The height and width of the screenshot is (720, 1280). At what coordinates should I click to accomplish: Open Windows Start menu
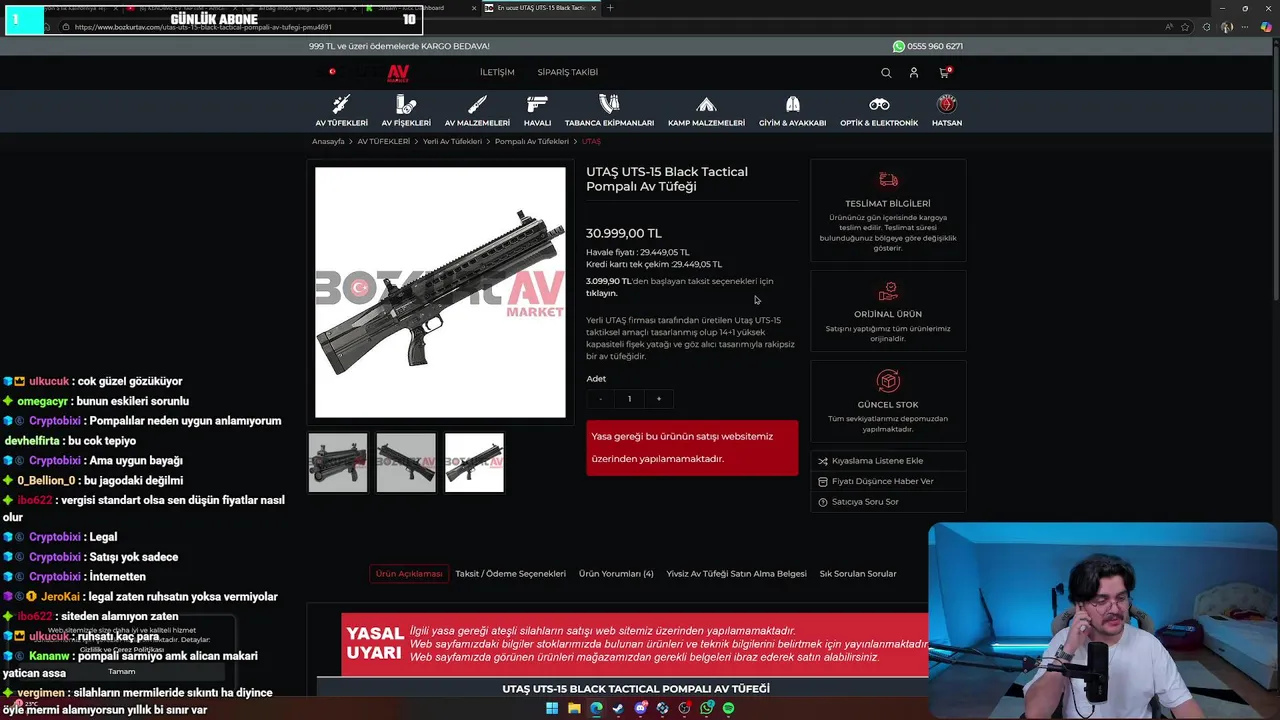coord(552,708)
